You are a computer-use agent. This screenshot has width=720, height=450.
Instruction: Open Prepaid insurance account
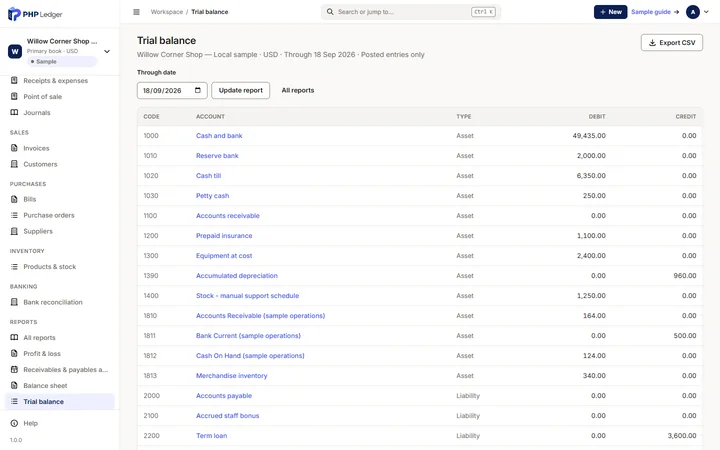[x=224, y=236]
